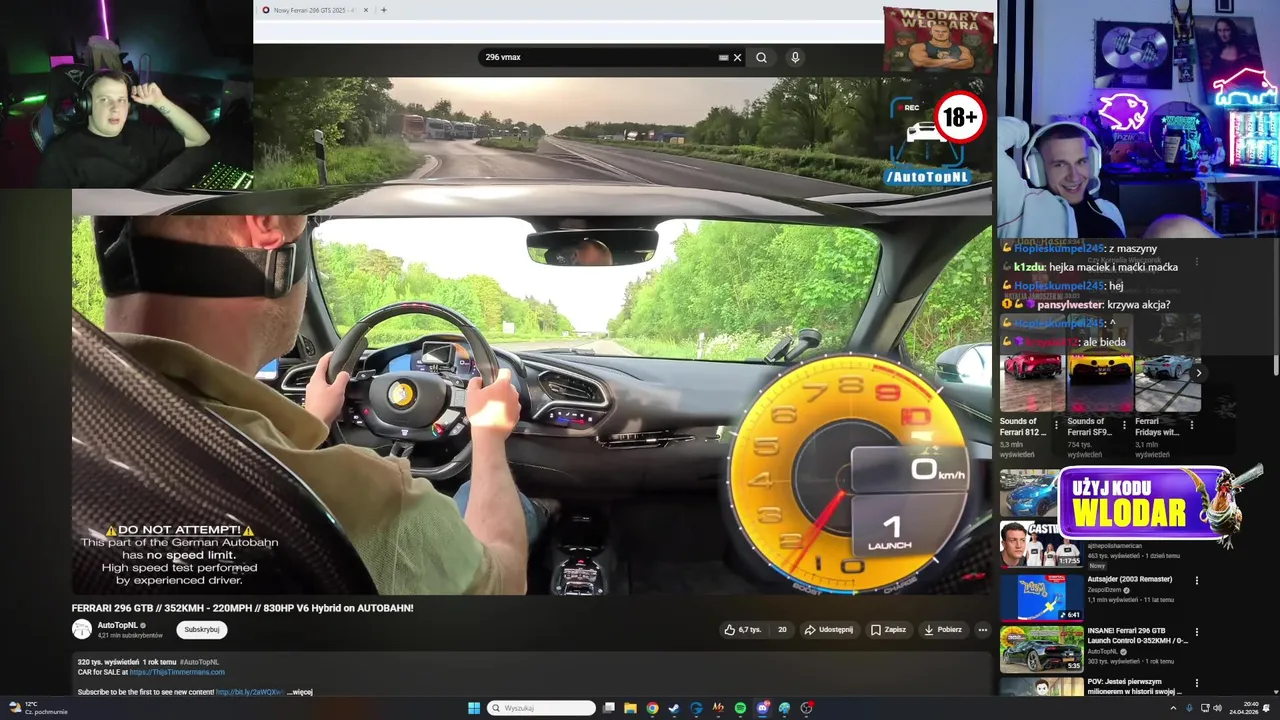Screen dimensions: 1280x720
Task: Open Steam from the taskbar
Action: [674, 708]
